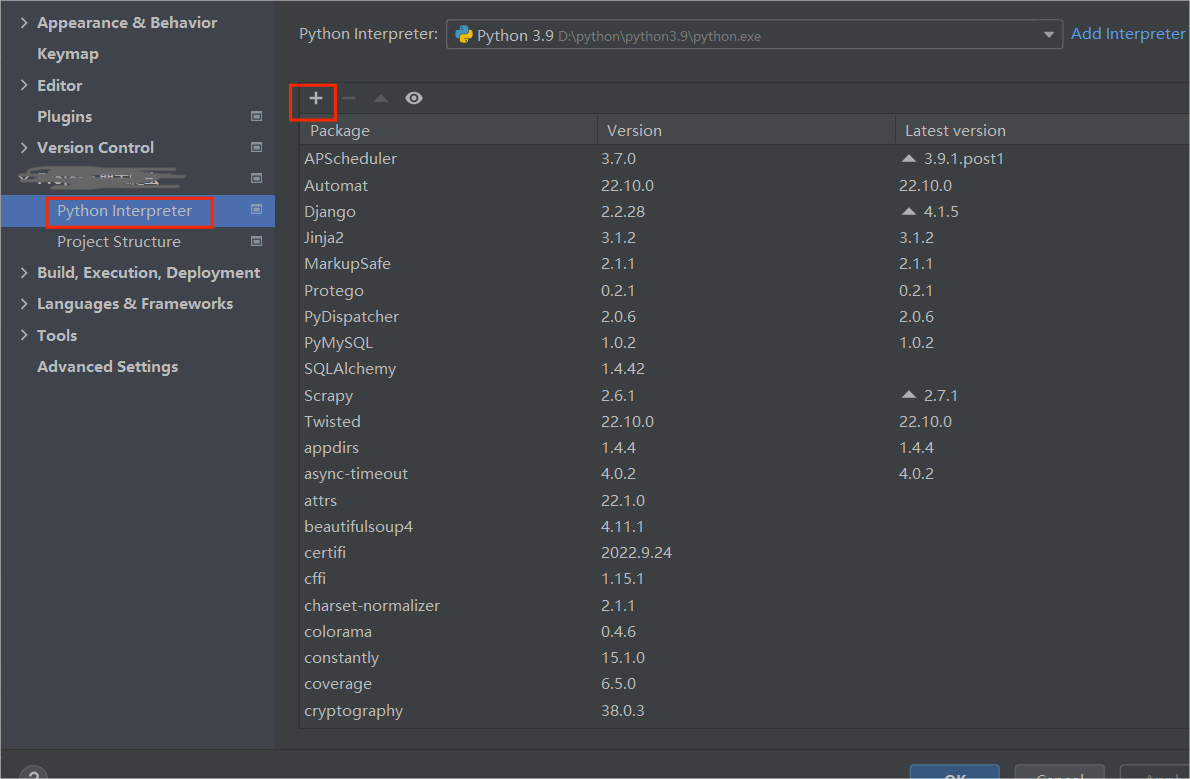Click project-level icon next to Version Control
This screenshot has height=779, width=1190.
pos(257,147)
